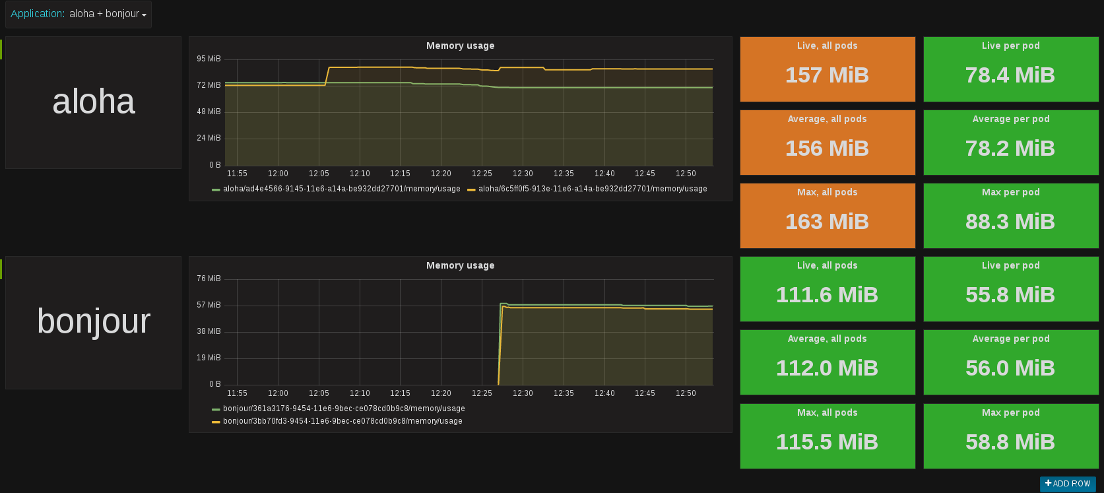Open 'Average per pod' title above 78.2 MiB
Screen dimensions: 1104x493
tap(1010, 119)
